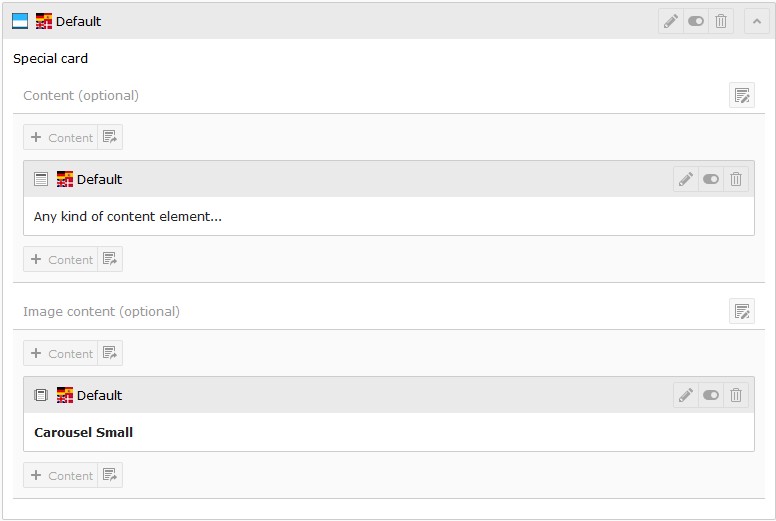Click the carousel element type icon before Default
The image size is (776, 521).
tap(41, 395)
